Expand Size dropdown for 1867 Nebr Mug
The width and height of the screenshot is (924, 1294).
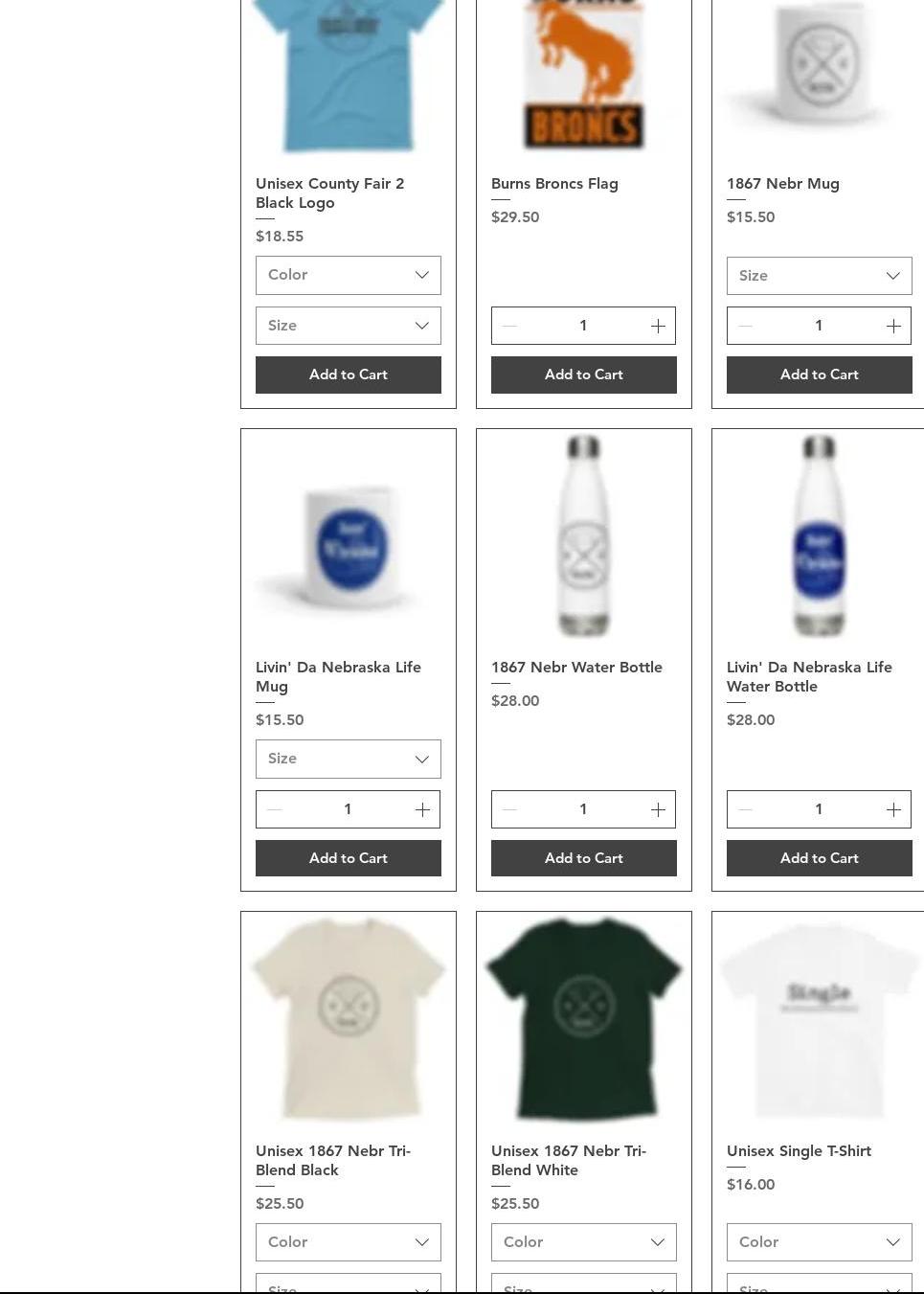click(x=820, y=276)
